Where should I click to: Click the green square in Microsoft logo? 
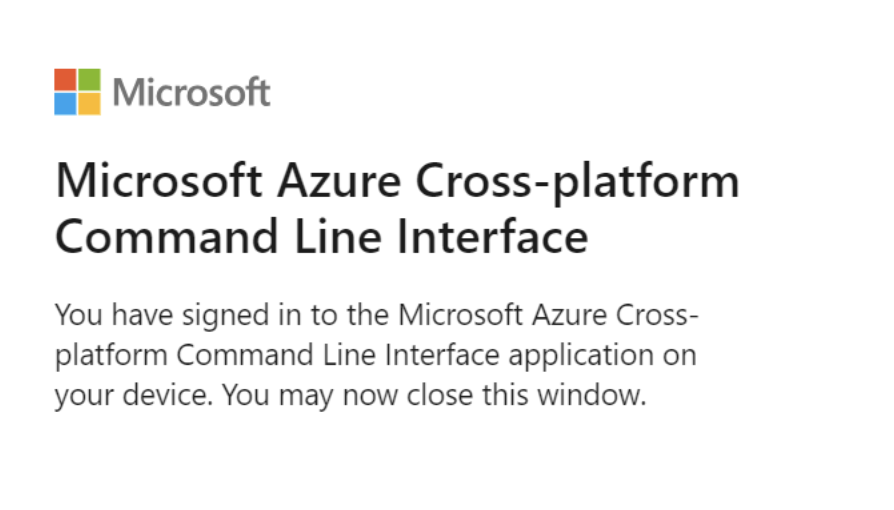pos(89,80)
